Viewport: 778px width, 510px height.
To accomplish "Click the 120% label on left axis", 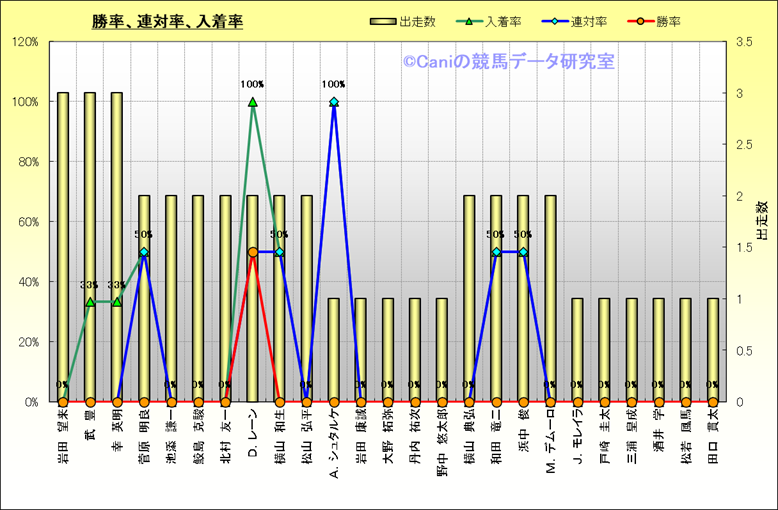I will 25,42.
